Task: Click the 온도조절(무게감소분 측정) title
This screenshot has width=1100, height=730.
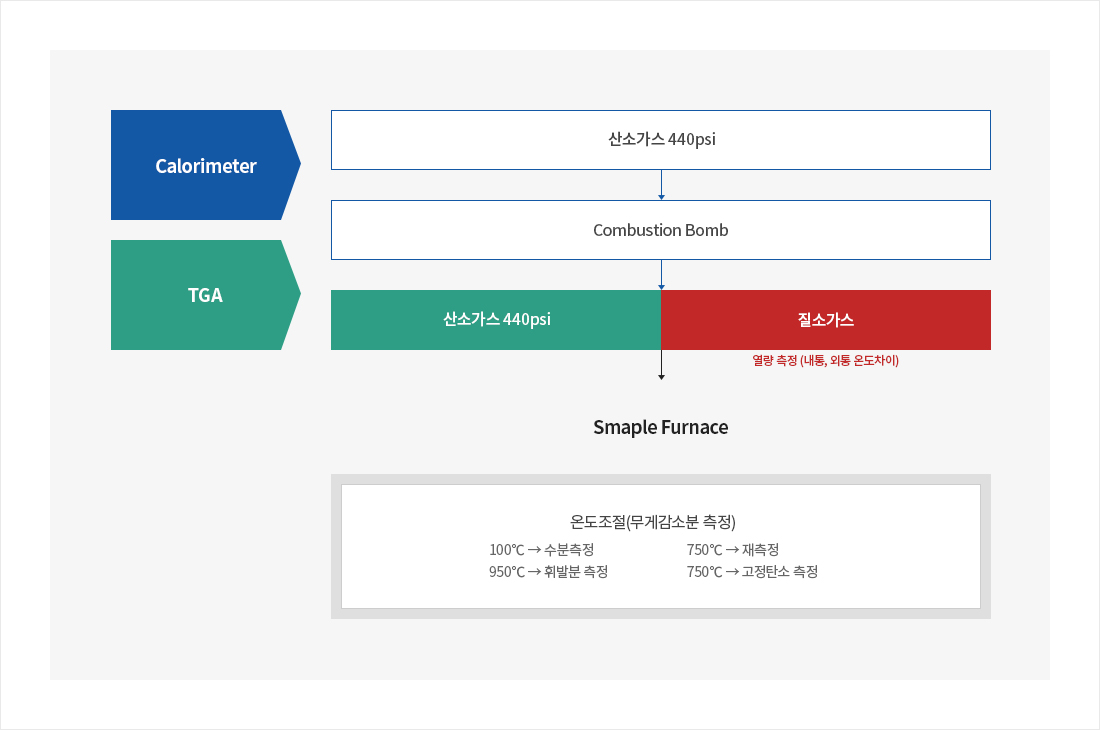Action: (x=653, y=522)
